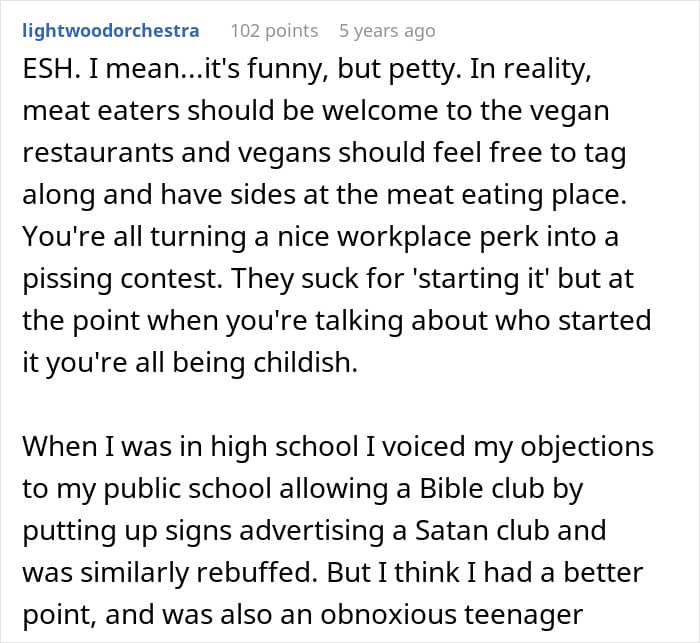Open the lightwoodorchestra user profile
The height and width of the screenshot is (643, 700).
click(110, 31)
